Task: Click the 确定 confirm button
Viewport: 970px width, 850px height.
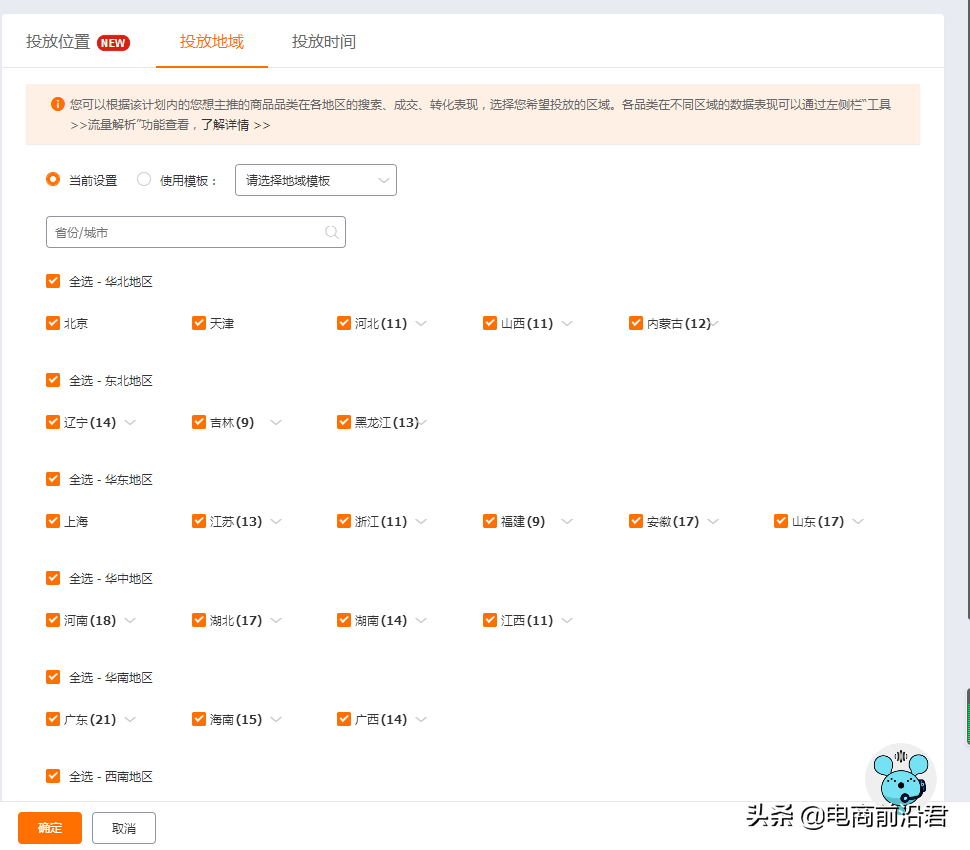Action: pos(48,828)
